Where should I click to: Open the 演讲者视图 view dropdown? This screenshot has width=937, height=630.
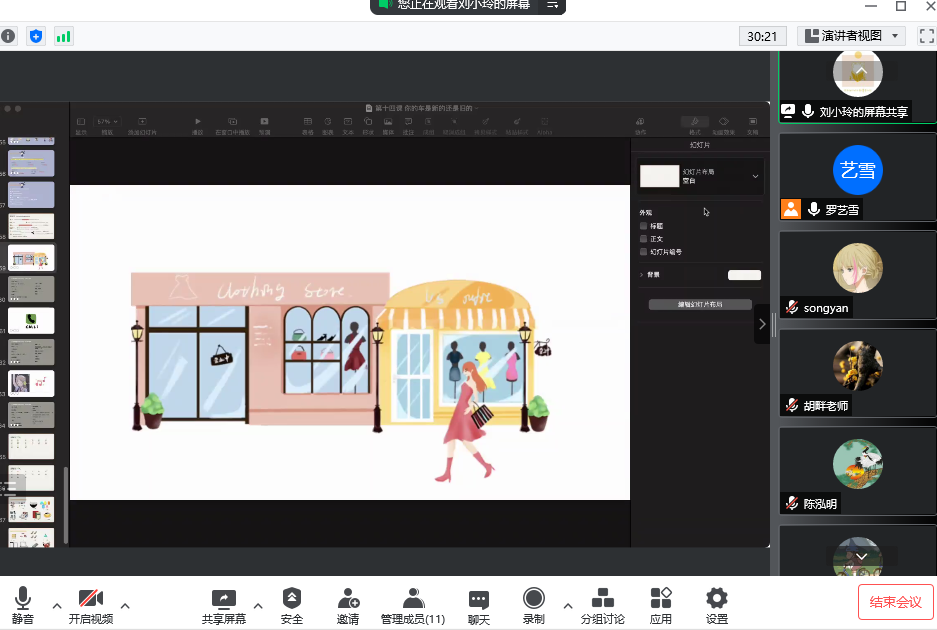point(852,36)
